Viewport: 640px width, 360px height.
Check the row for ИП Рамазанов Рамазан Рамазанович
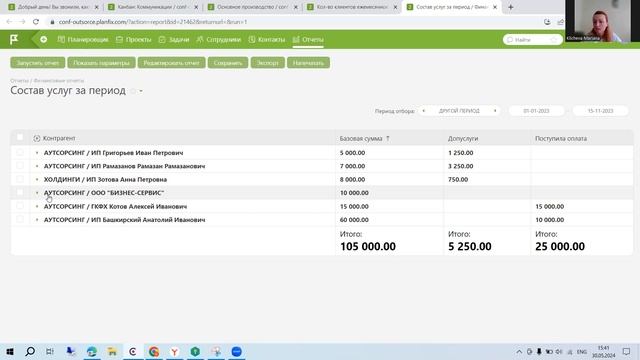20,166
